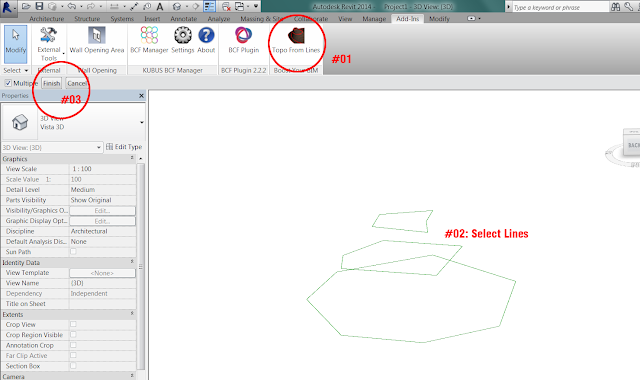Viewport: 640px width, 380px height.
Task: Enable the Crop View checkbox
Action: tap(73, 324)
